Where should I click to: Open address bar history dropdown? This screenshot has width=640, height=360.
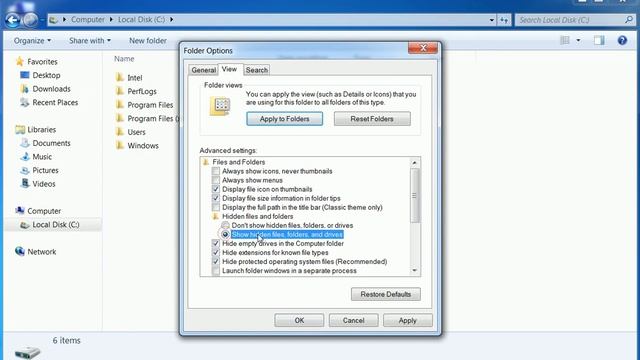(491, 20)
